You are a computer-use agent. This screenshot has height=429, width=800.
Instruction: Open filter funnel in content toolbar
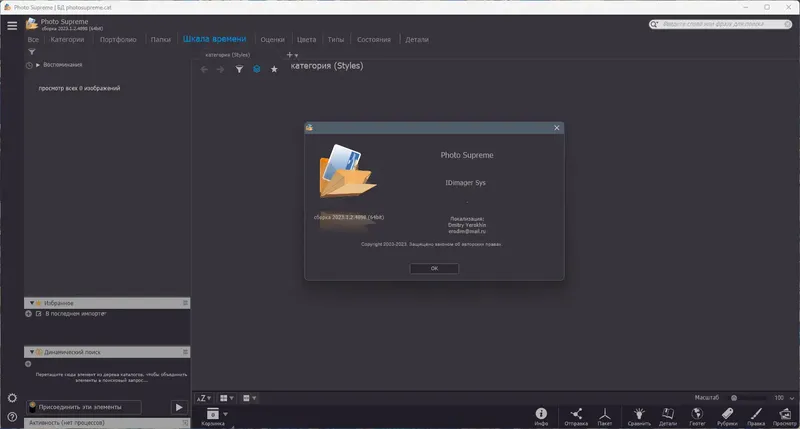point(239,69)
